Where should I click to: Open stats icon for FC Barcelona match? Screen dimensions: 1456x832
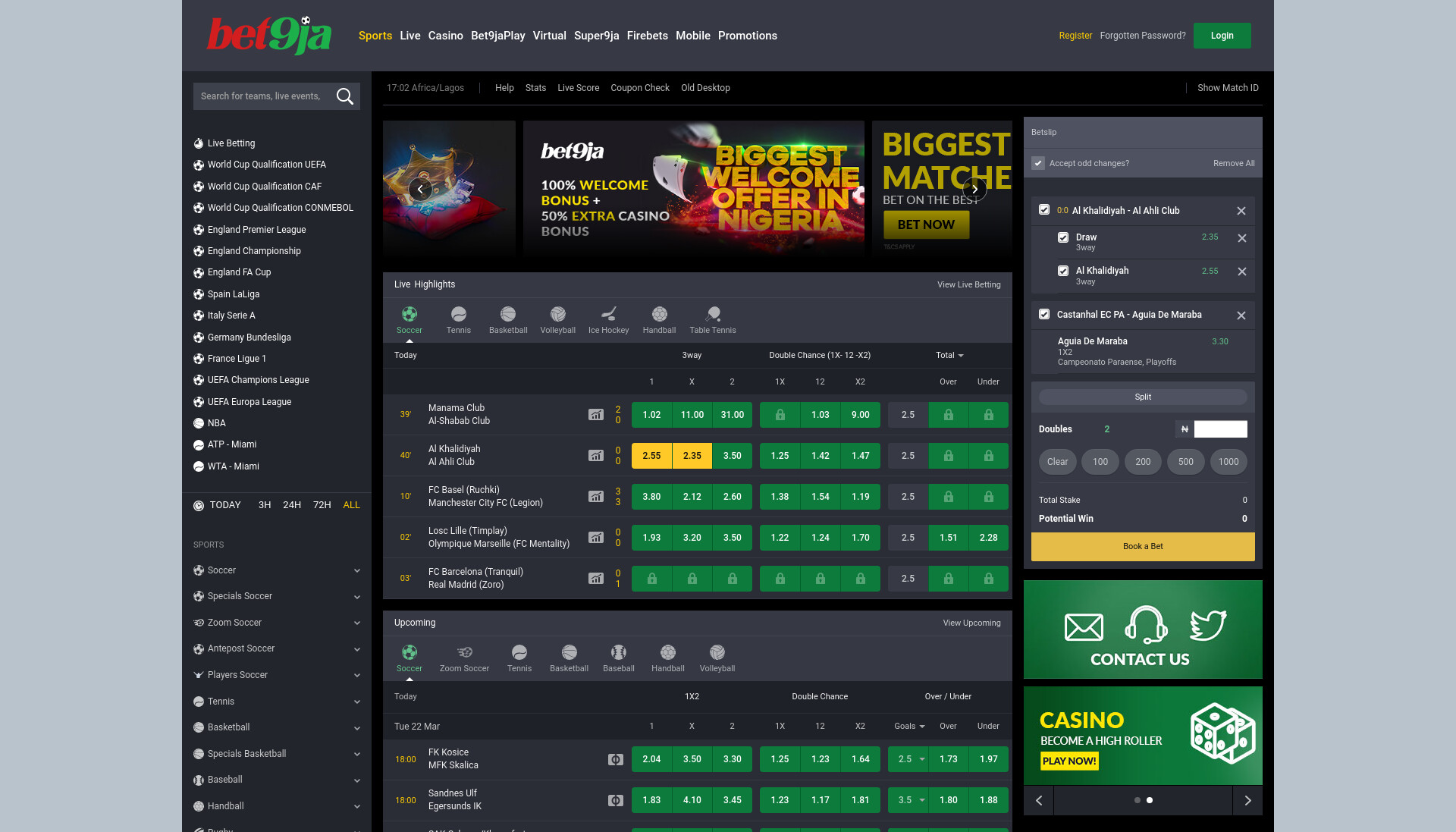(596, 579)
